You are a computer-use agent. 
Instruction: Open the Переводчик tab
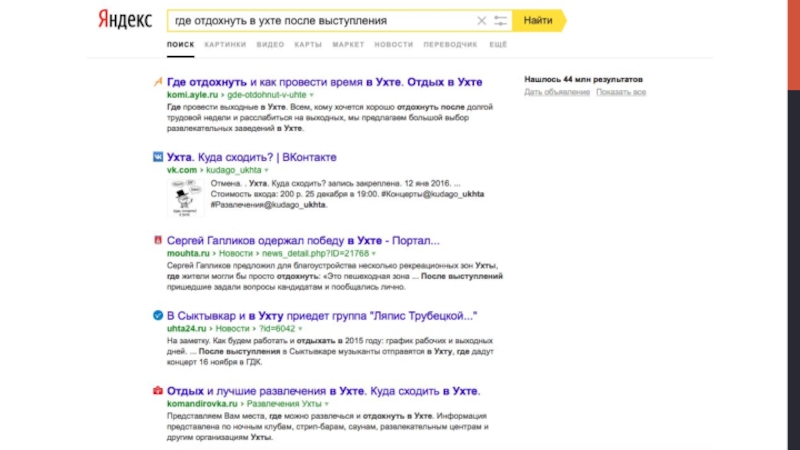pyautogui.click(x=451, y=45)
